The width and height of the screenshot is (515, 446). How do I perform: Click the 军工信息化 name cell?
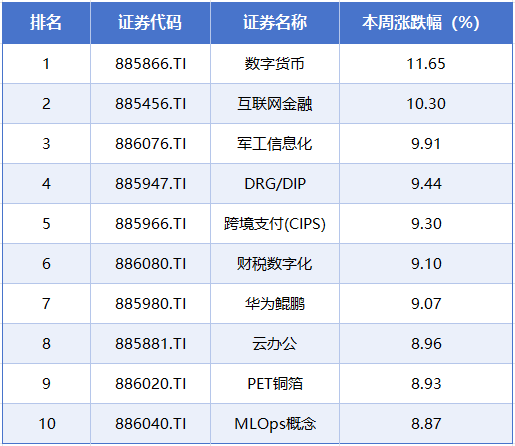[275, 144]
